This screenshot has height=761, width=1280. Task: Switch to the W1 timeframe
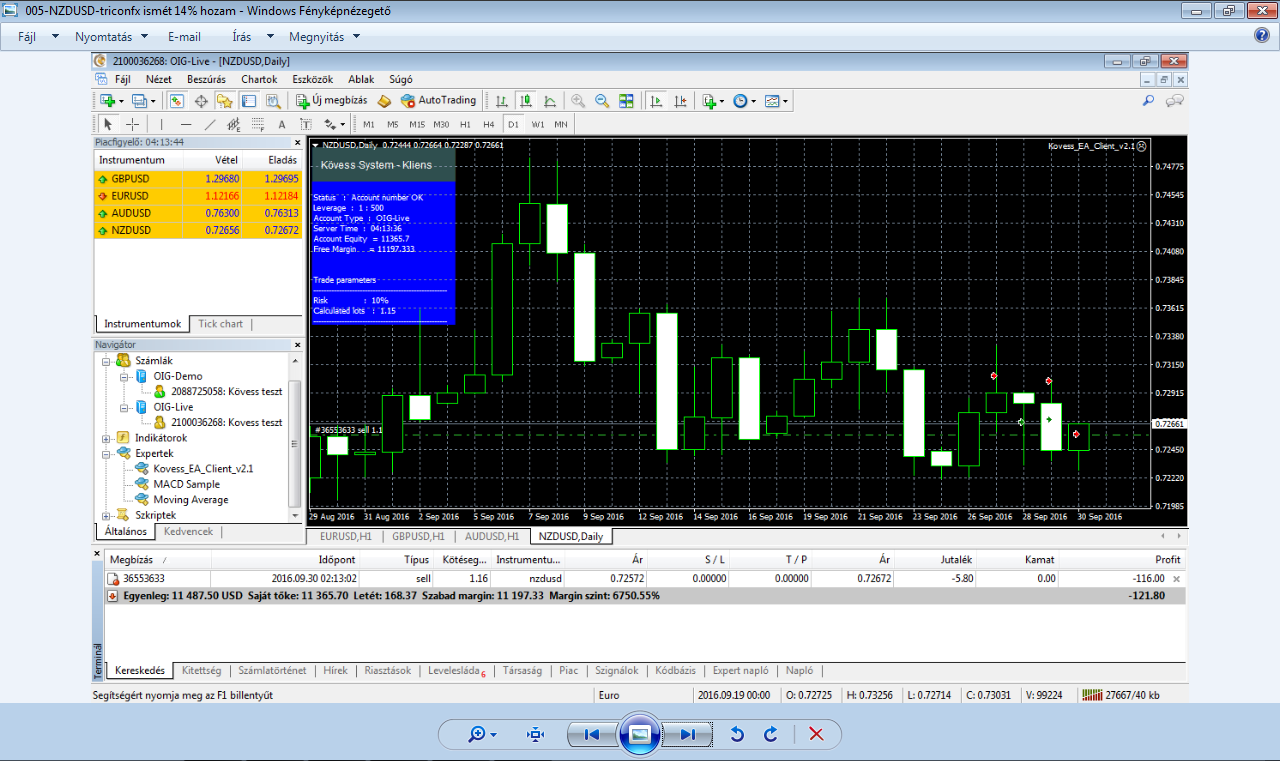click(538, 124)
